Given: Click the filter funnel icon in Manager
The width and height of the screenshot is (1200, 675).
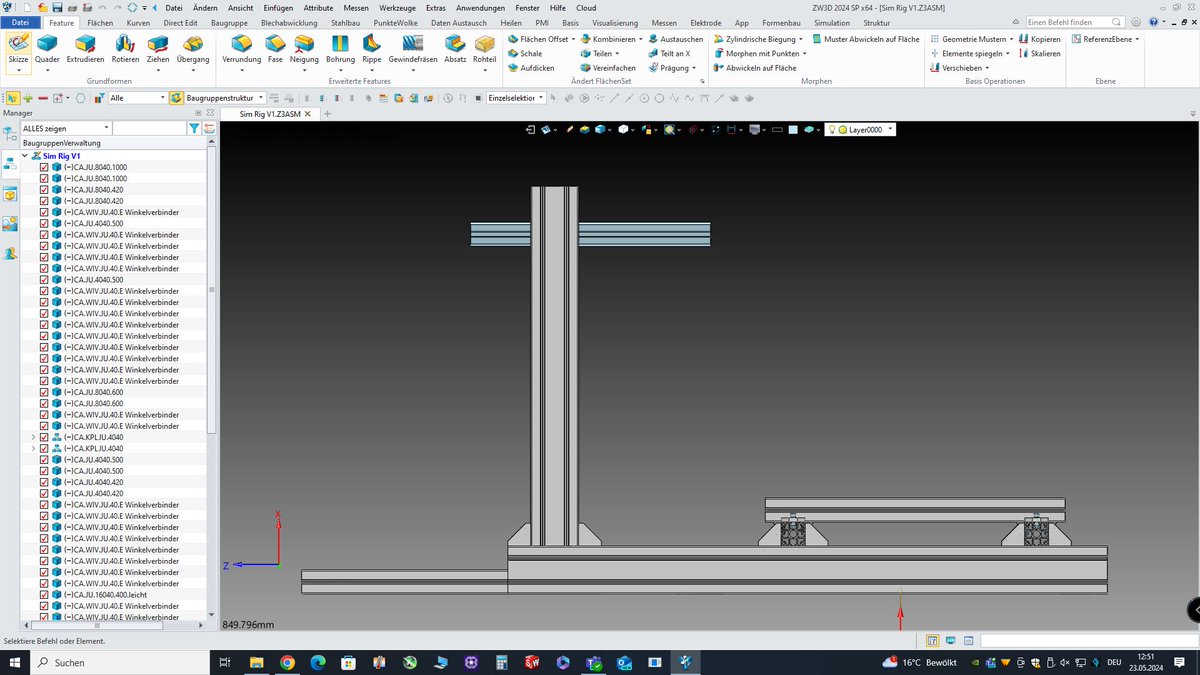Looking at the screenshot, I should tap(194, 128).
